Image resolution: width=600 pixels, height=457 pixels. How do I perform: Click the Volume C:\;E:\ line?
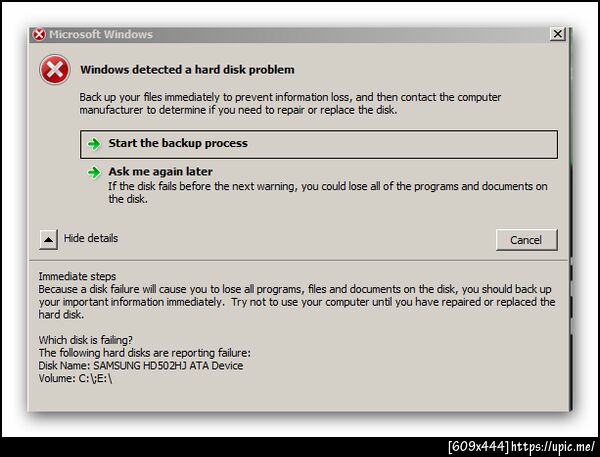coord(76,378)
